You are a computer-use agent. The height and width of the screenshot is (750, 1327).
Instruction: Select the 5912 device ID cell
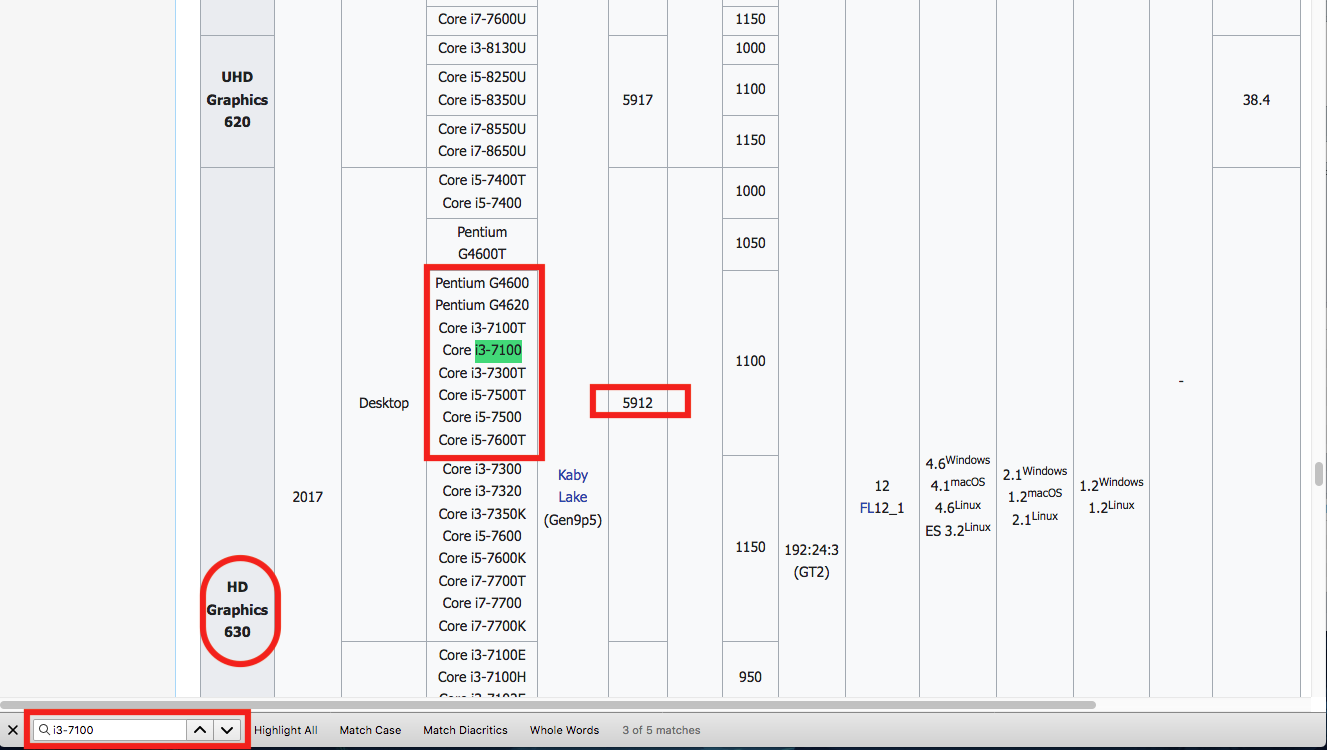pos(638,403)
